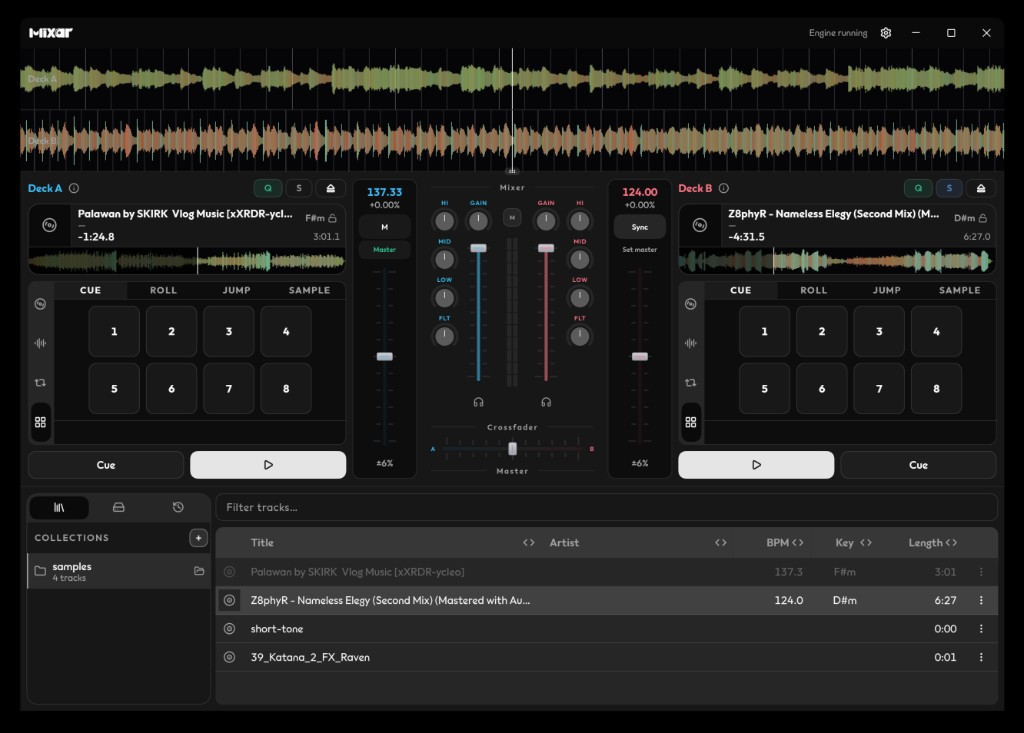Sort by Title column arrows
The width and height of the screenshot is (1024, 733).
pyautogui.click(x=528, y=542)
